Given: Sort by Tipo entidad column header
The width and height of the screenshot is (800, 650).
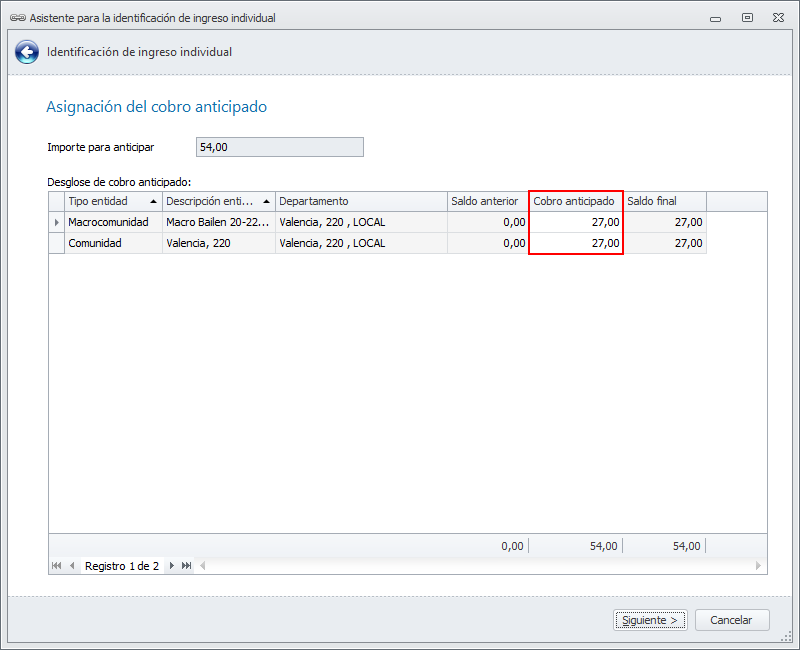Looking at the screenshot, I should 113,201.
